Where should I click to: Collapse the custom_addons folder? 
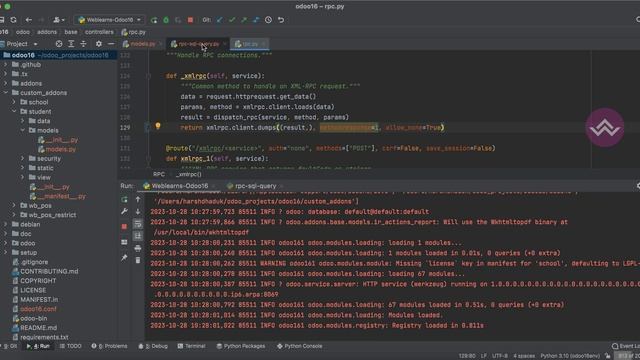tap(6, 93)
